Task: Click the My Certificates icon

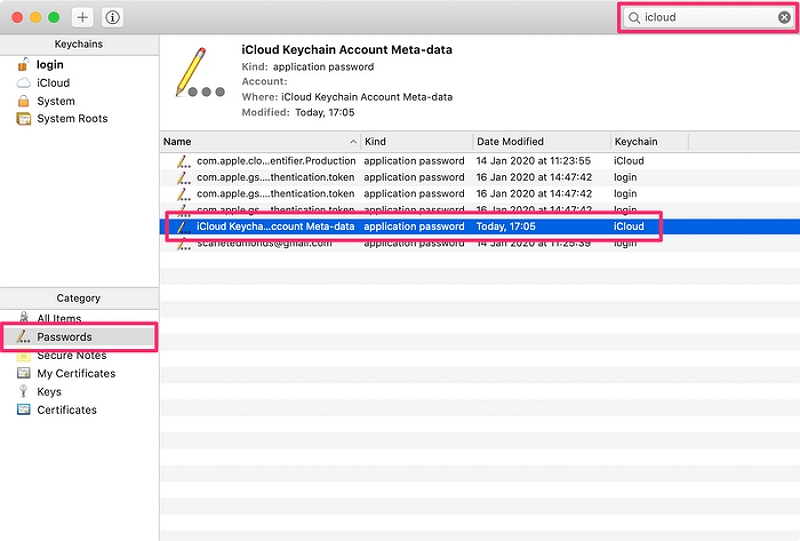Action: coord(23,373)
